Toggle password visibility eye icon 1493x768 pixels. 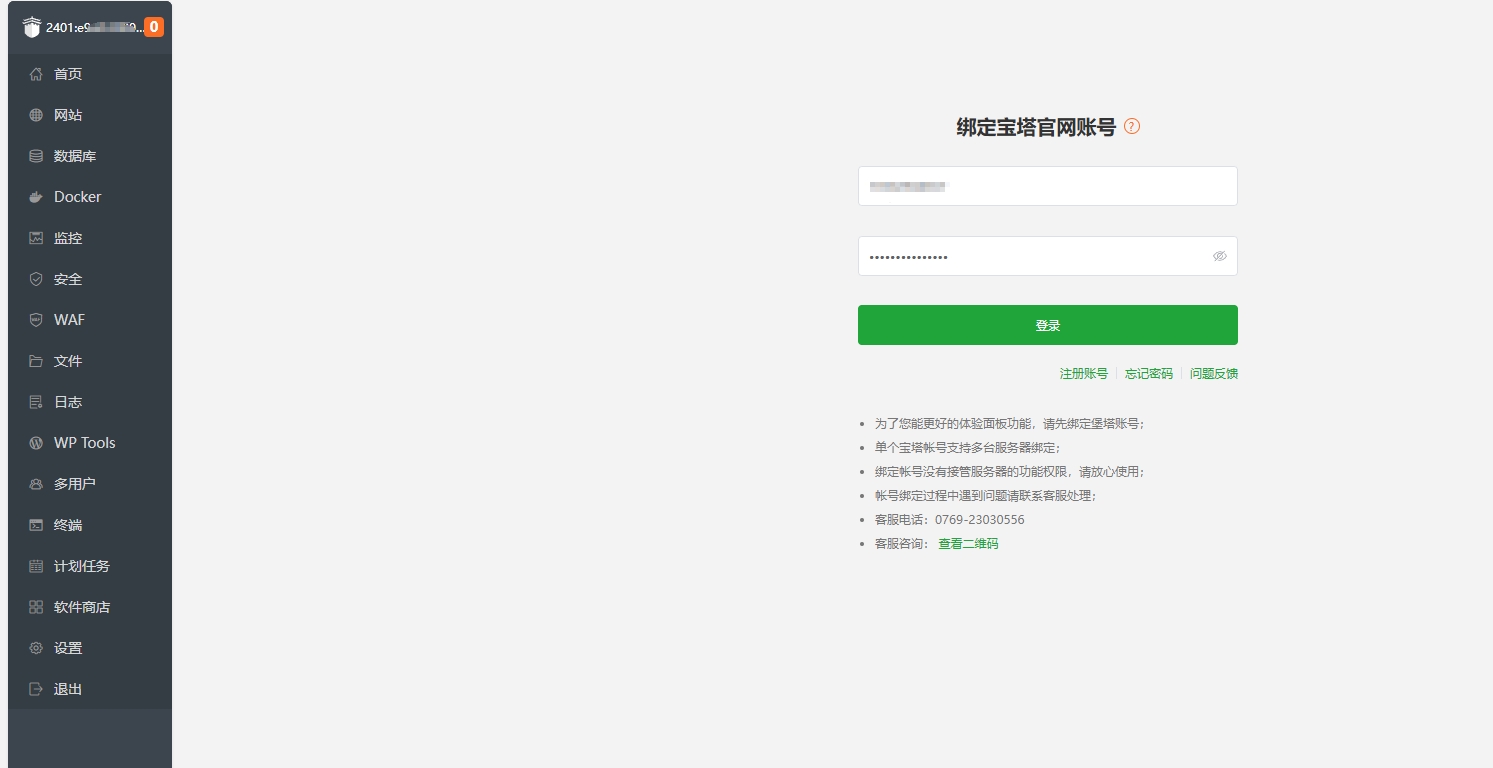tap(1220, 256)
